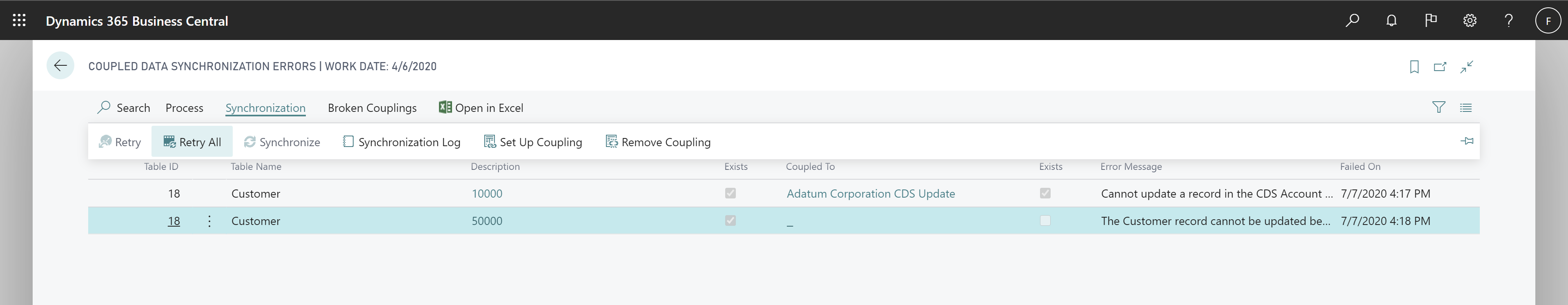Viewport: 1568px width, 305px height.
Task: Open search from the top navigation bar
Action: point(1352,20)
